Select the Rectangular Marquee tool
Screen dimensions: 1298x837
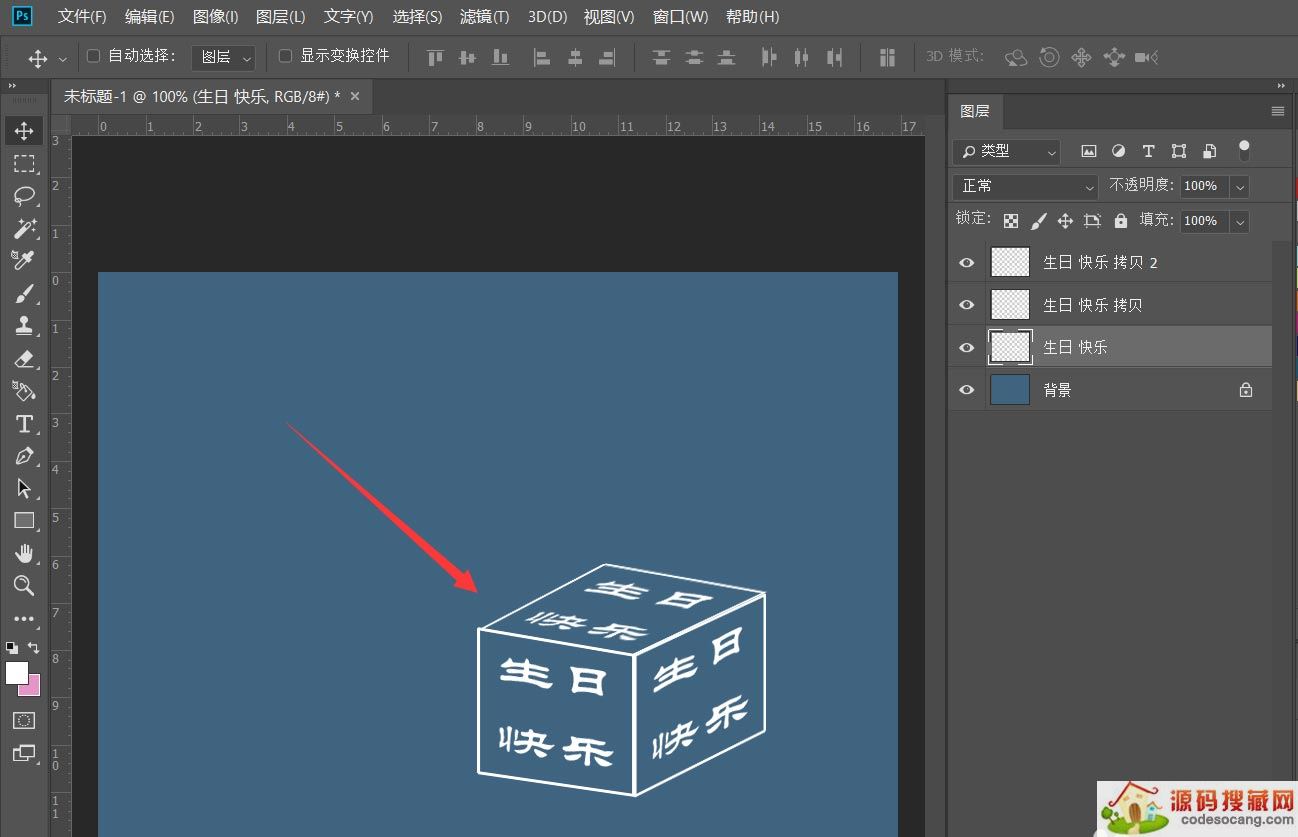tap(24, 164)
